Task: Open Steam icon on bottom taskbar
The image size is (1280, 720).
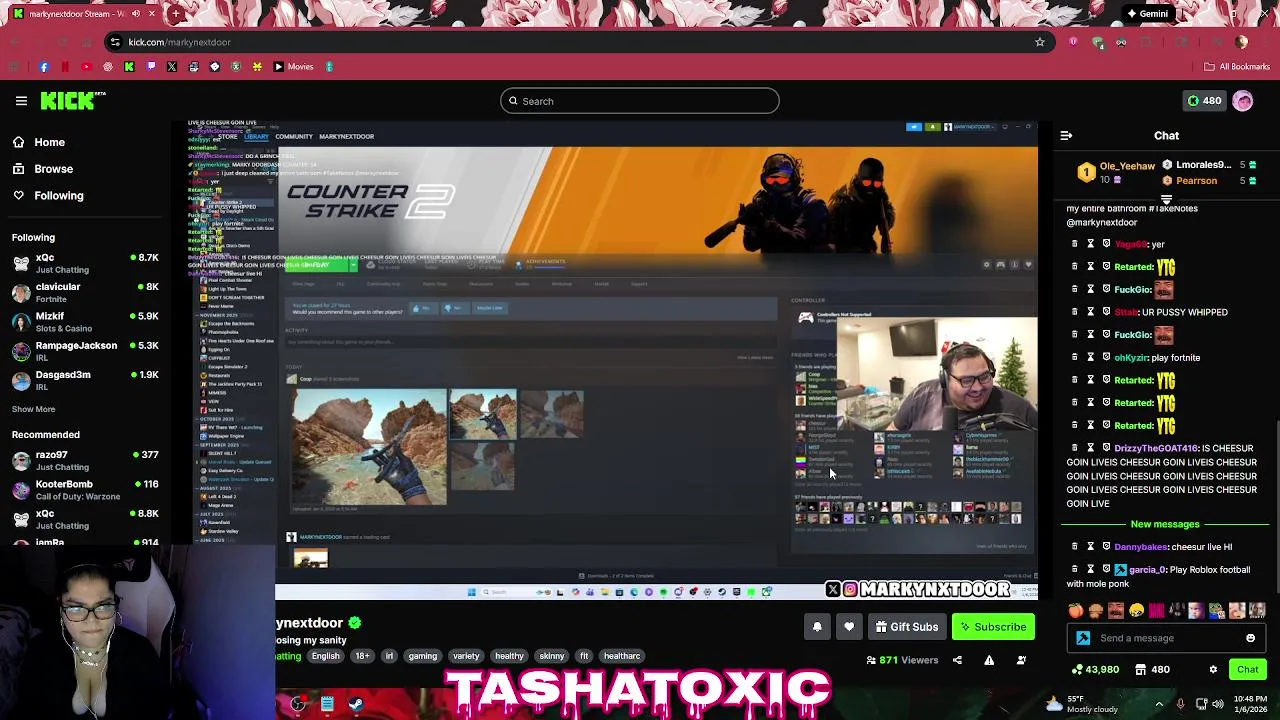Action: 356,704
